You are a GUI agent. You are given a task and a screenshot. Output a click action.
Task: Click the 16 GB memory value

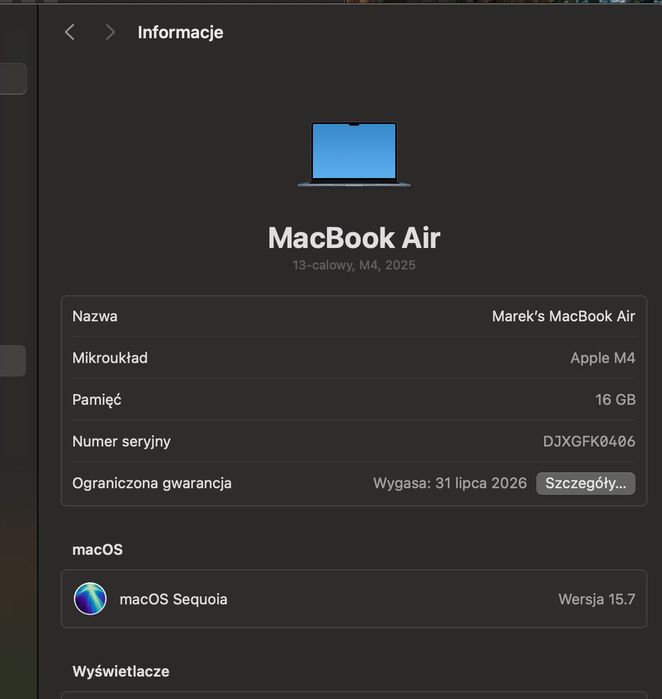(615, 400)
